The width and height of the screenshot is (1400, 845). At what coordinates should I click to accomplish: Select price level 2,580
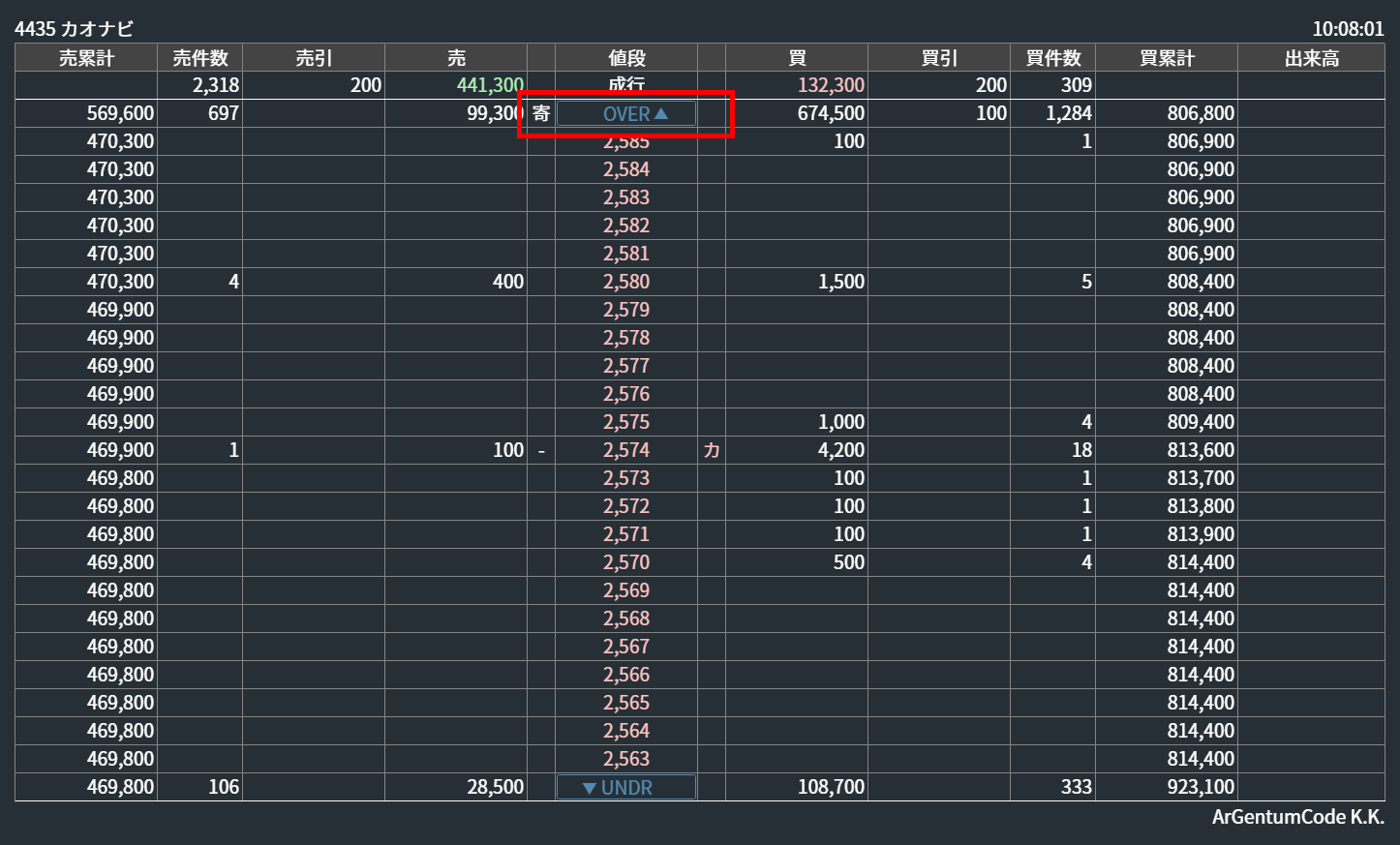tap(626, 282)
